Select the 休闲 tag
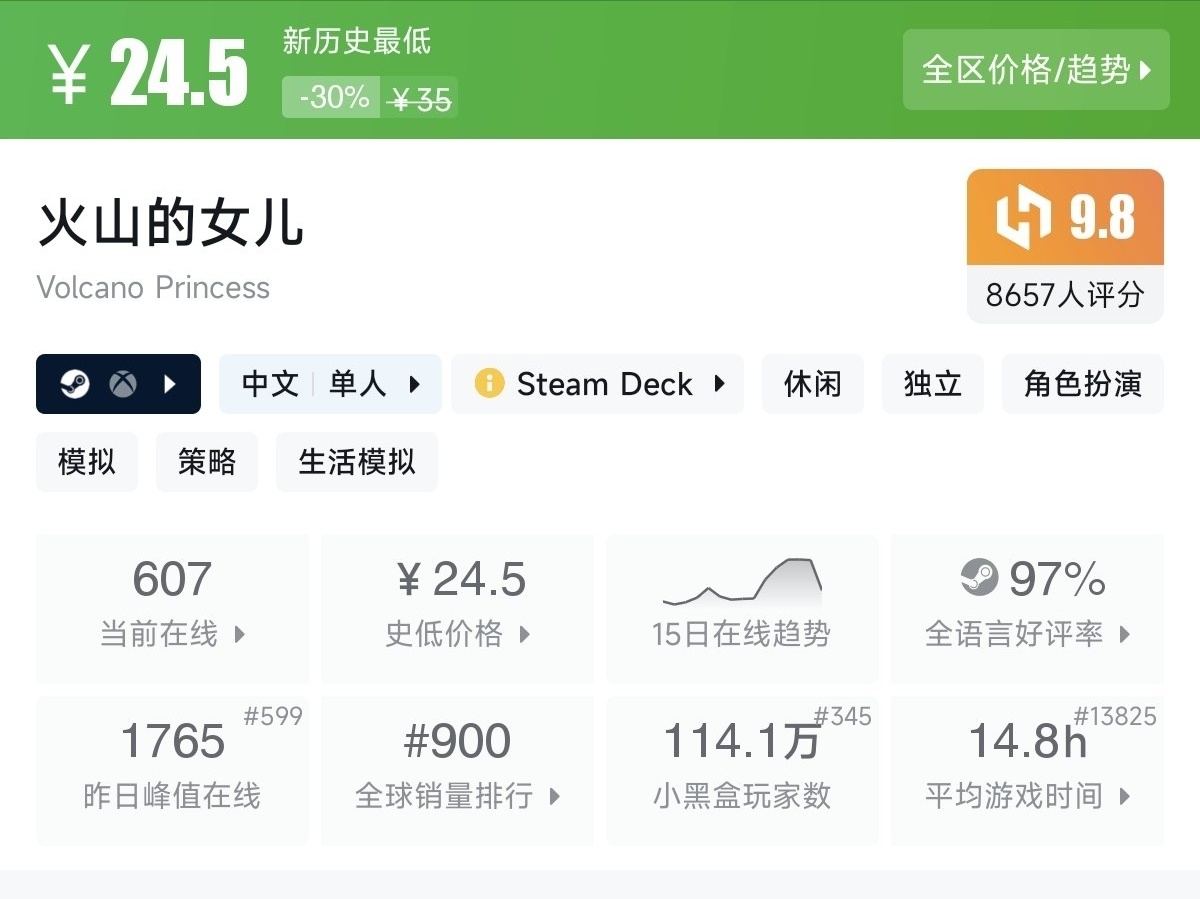 click(x=813, y=384)
